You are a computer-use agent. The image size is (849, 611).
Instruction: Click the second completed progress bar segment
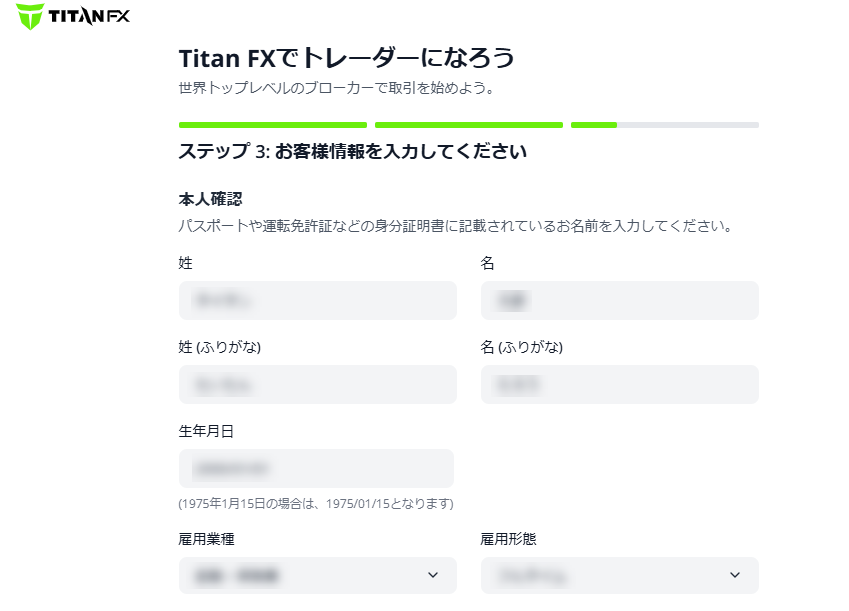pos(468,125)
